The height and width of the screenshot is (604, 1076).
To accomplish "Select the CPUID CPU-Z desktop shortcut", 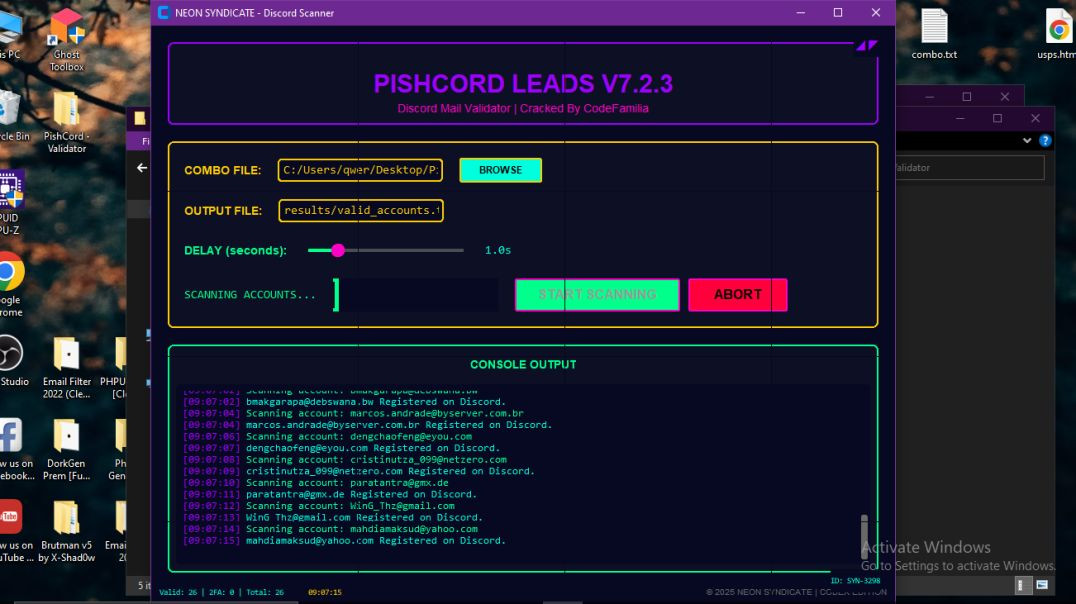I will 10,202.
